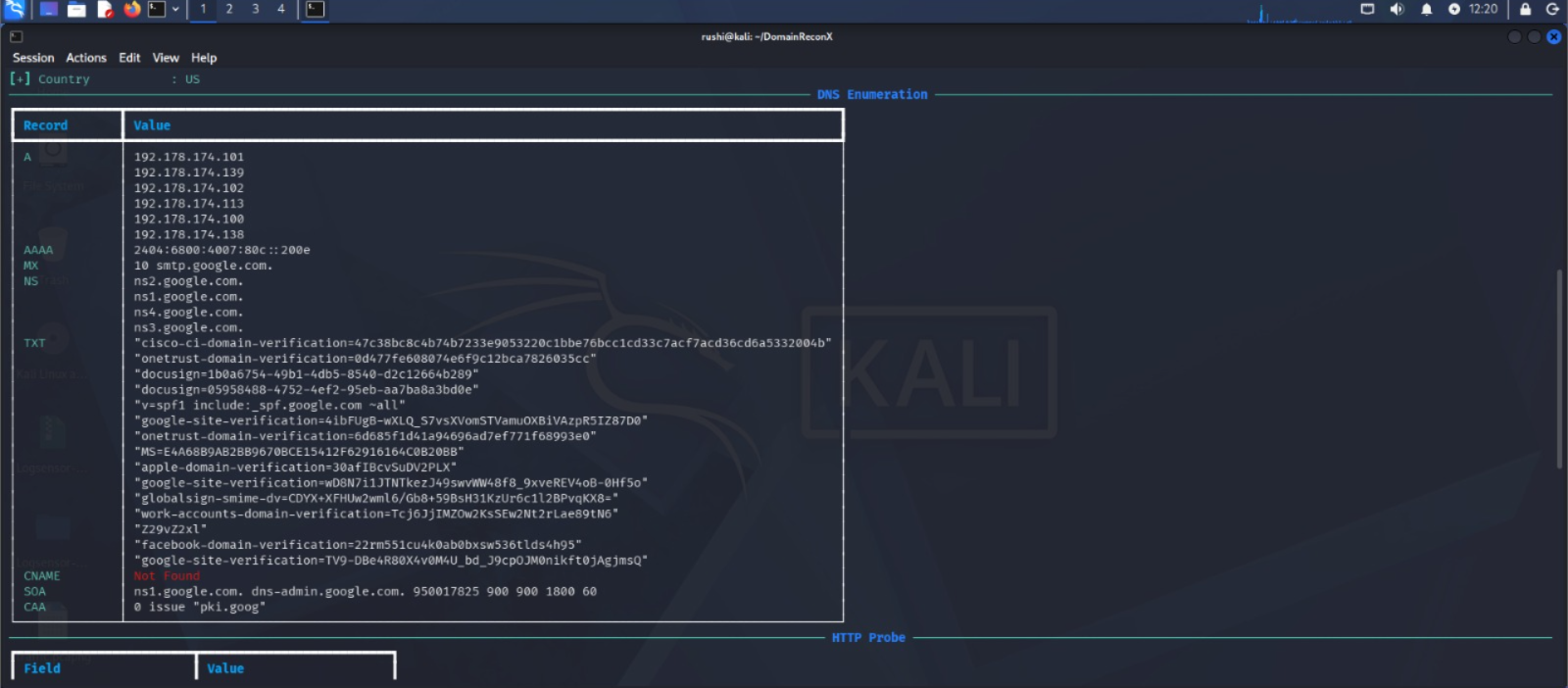Image resolution: width=1568 pixels, height=688 pixels.
Task: Click the Country US line
Action: click(x=105, y=79)
